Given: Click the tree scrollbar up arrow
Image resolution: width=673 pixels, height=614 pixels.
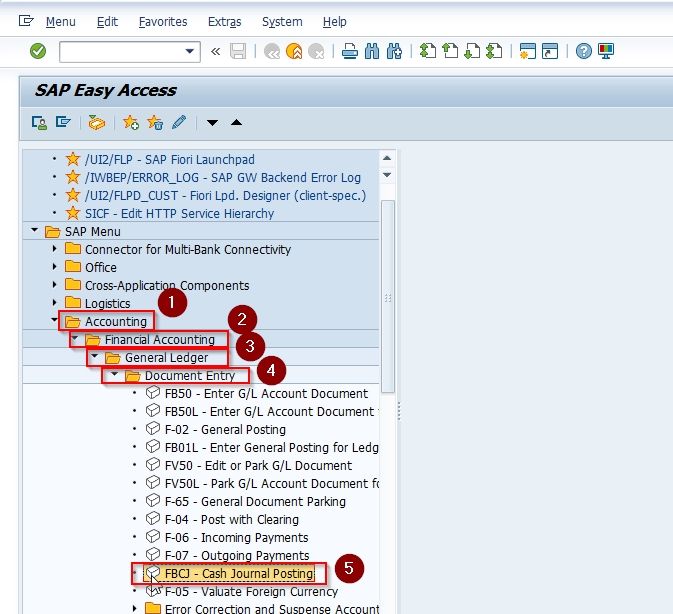Looking at the screenshot, I should (387, 158).
